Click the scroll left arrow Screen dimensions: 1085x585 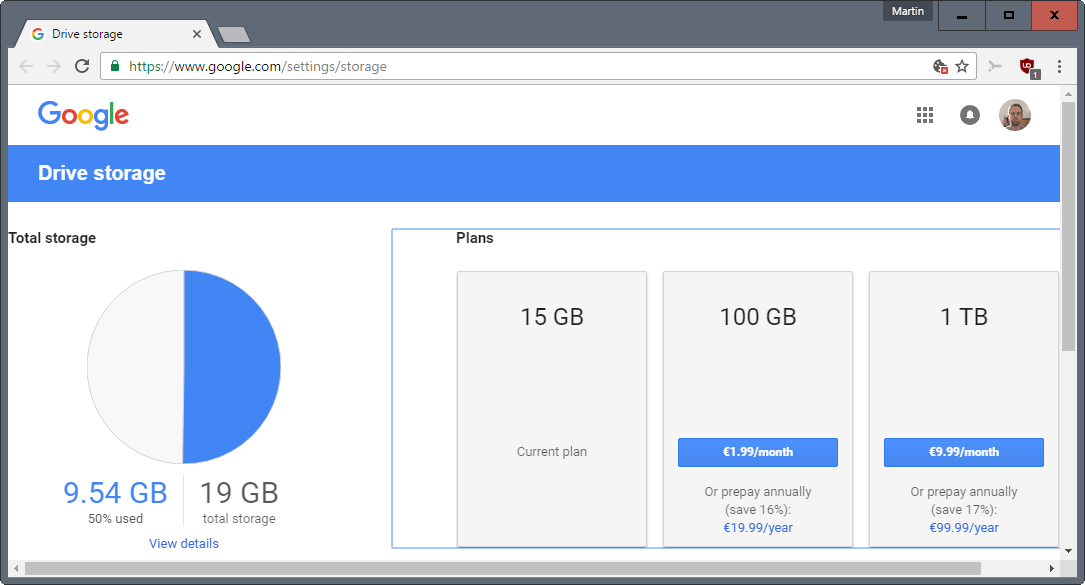16,568
